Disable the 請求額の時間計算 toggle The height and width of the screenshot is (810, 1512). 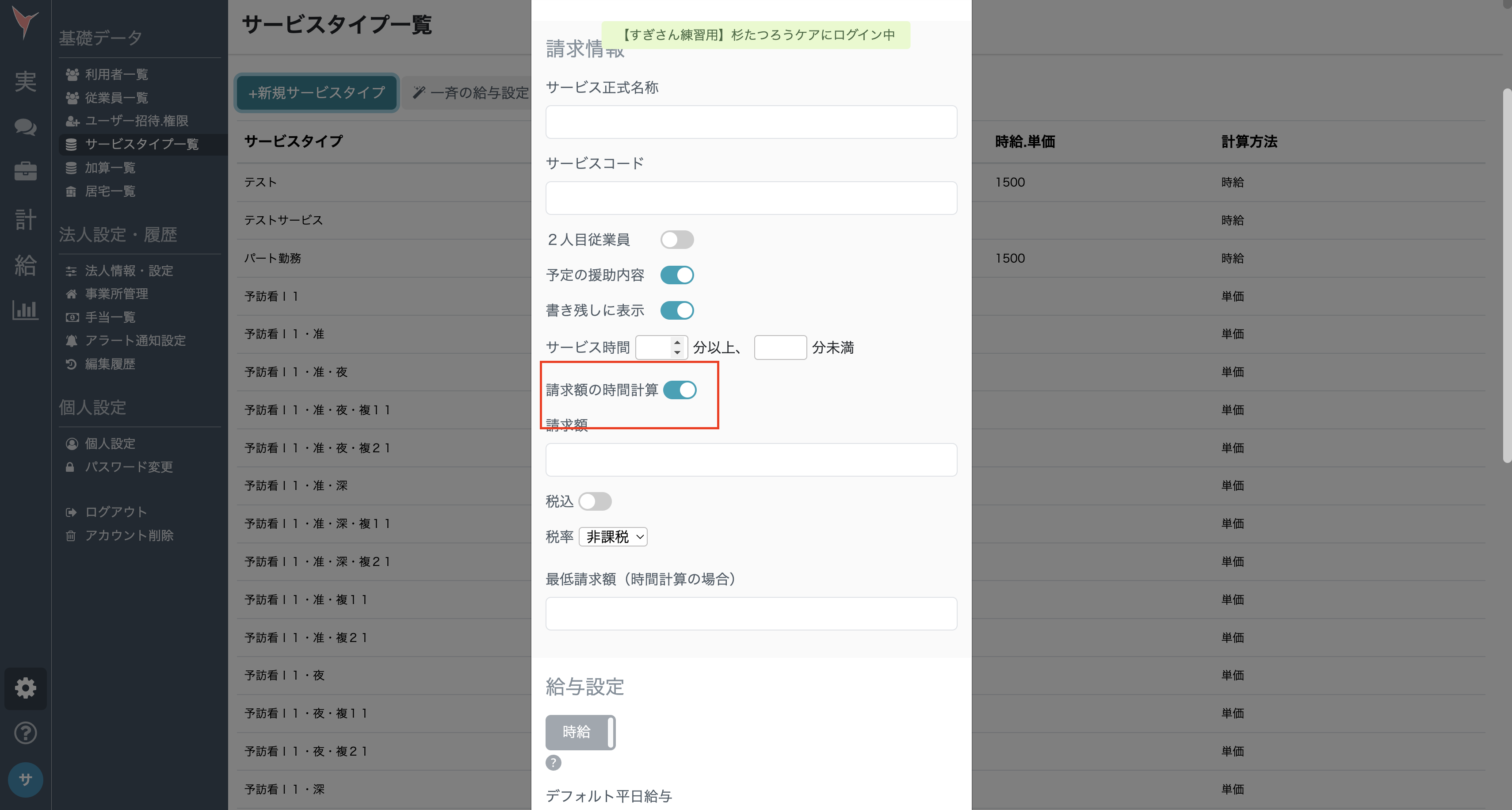[x=680, y=390]
